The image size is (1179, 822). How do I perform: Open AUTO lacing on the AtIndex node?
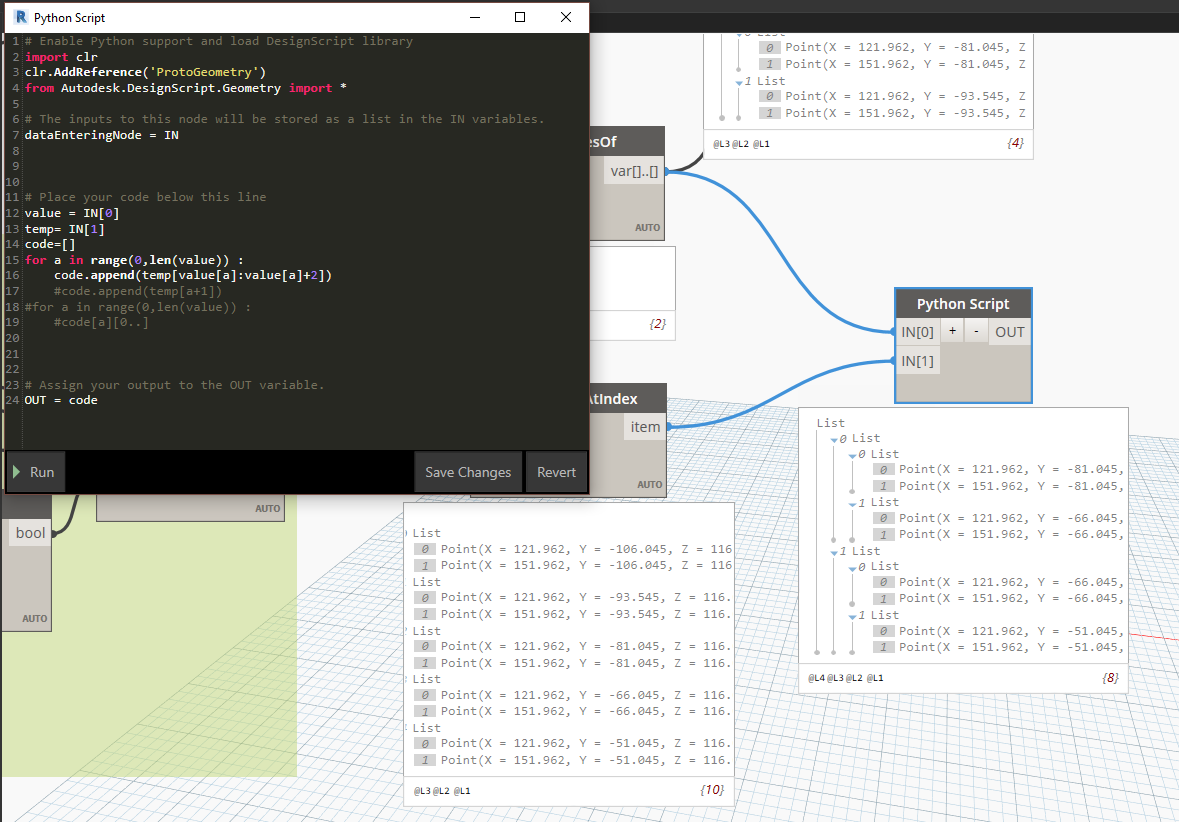tap(649, 484)
